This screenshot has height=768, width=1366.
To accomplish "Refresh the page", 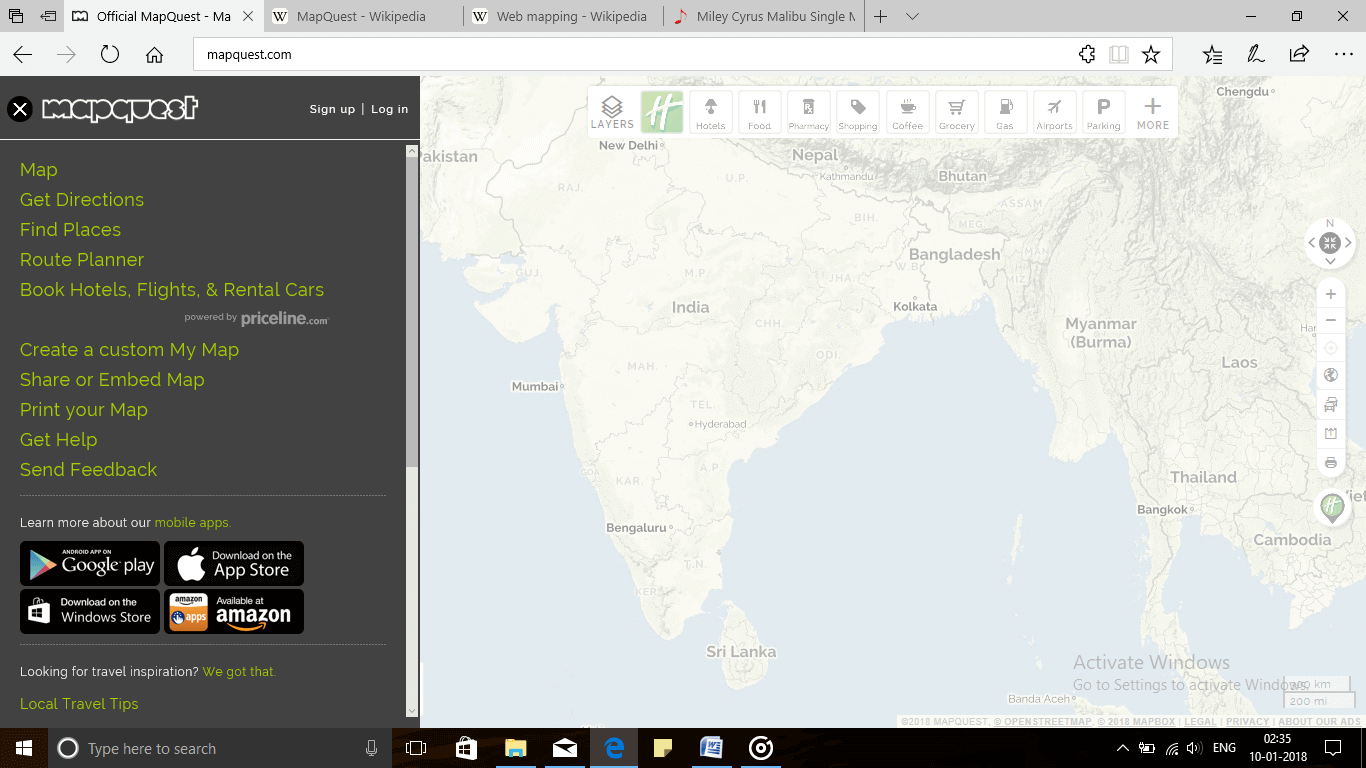I will [x=110, y=55].
